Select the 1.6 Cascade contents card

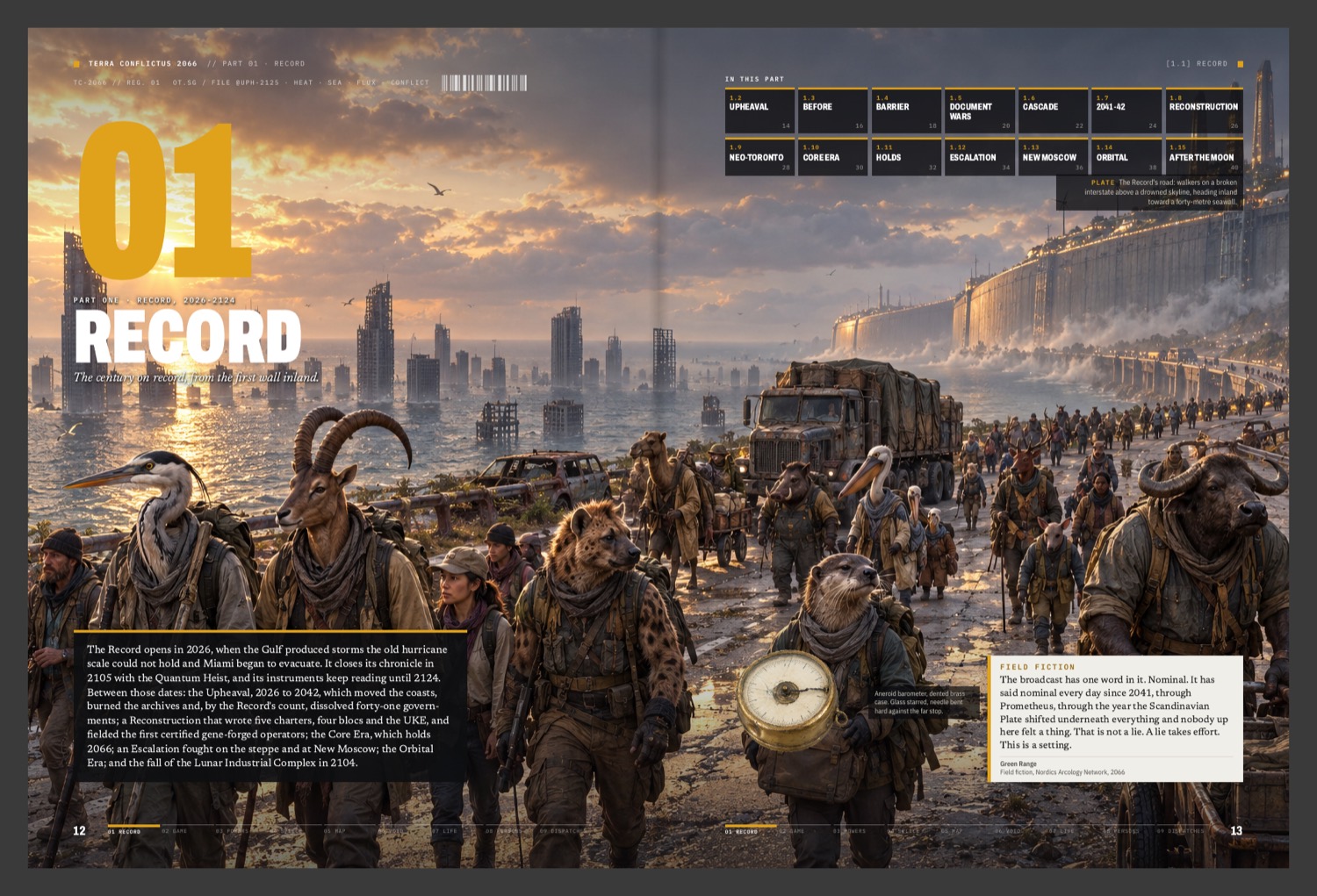tap(1053, 110)
